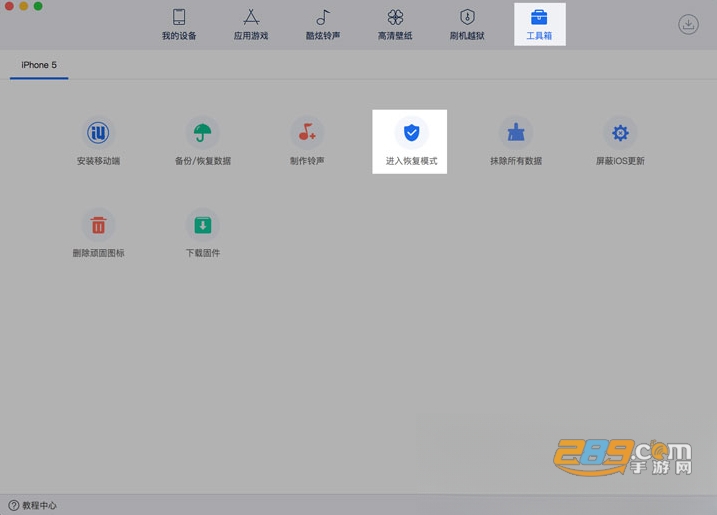The width and height of the screenshot is (717, 515).
Task: Open 备份/恢复数据 backup and restore tool
Action: pyautogui.click(x=203, y=141)
